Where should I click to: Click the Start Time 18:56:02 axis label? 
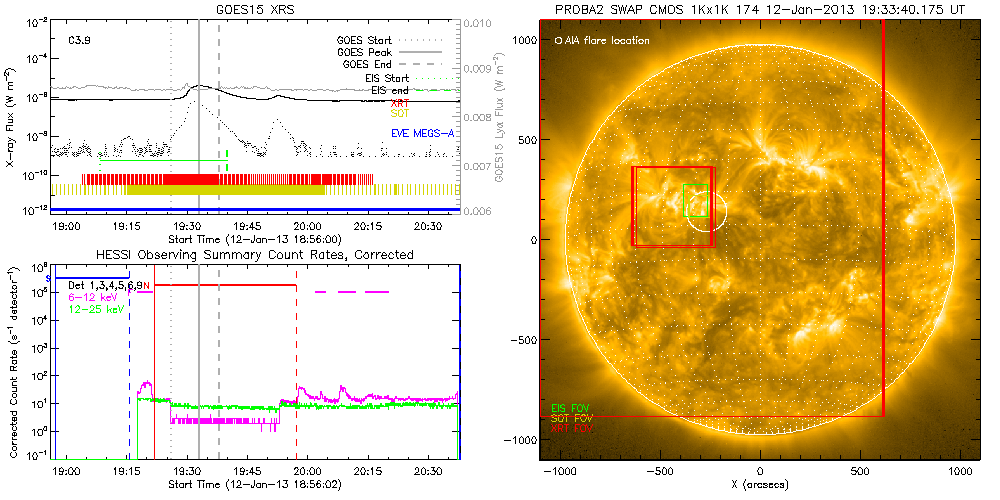[255, 485]
